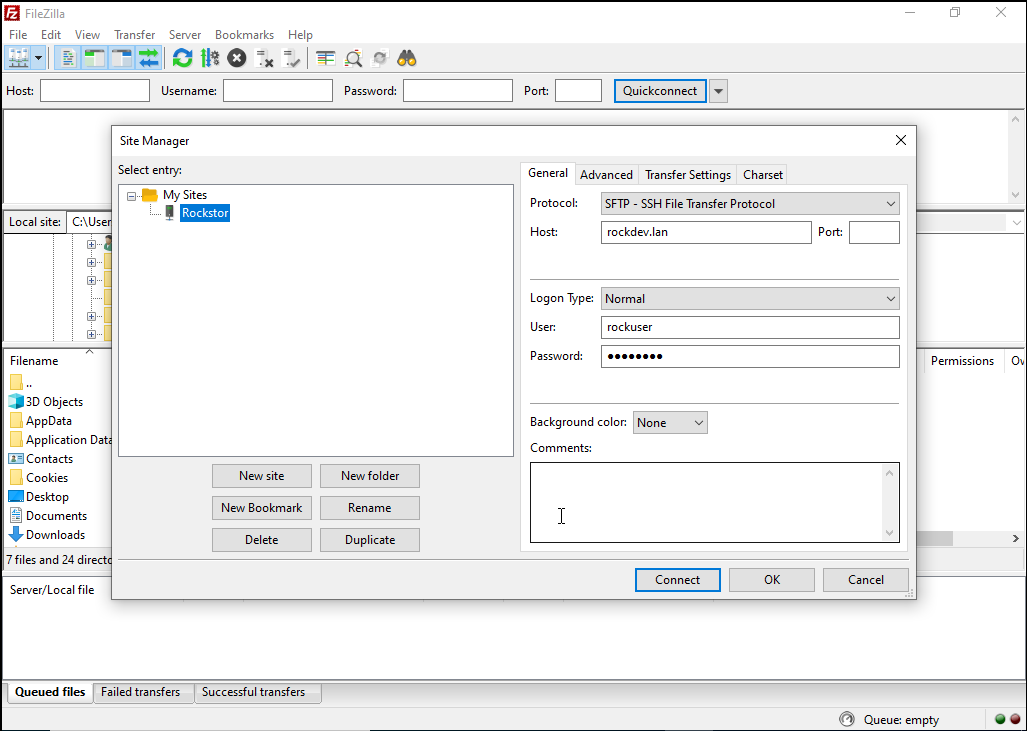Click the queue size icon in status bar
The height and width of the screenshot is (731, 1027).
pos(846,719)
